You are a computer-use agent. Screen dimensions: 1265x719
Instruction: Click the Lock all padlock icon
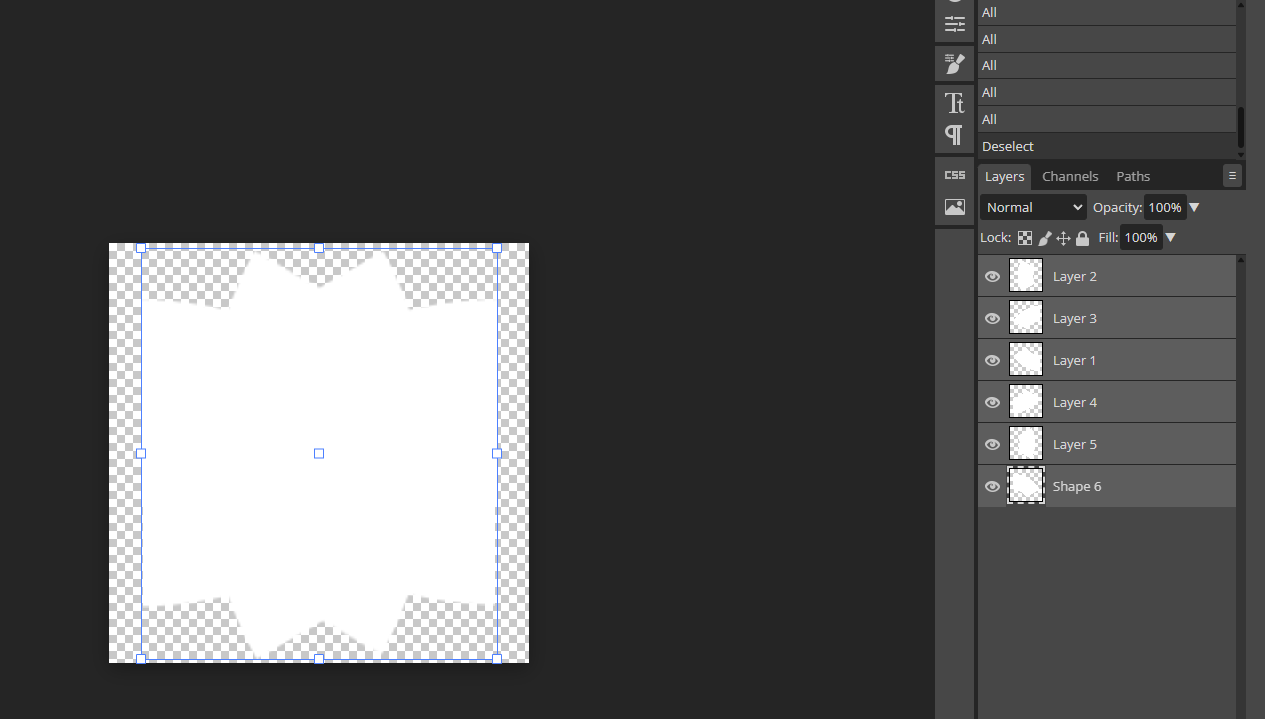coord(1082,238)
